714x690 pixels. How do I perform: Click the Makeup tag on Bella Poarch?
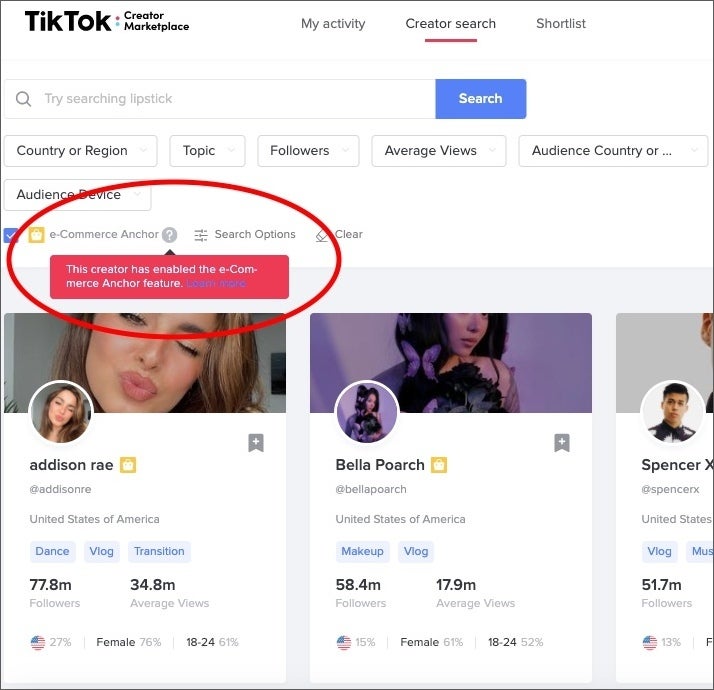[362, 552]
